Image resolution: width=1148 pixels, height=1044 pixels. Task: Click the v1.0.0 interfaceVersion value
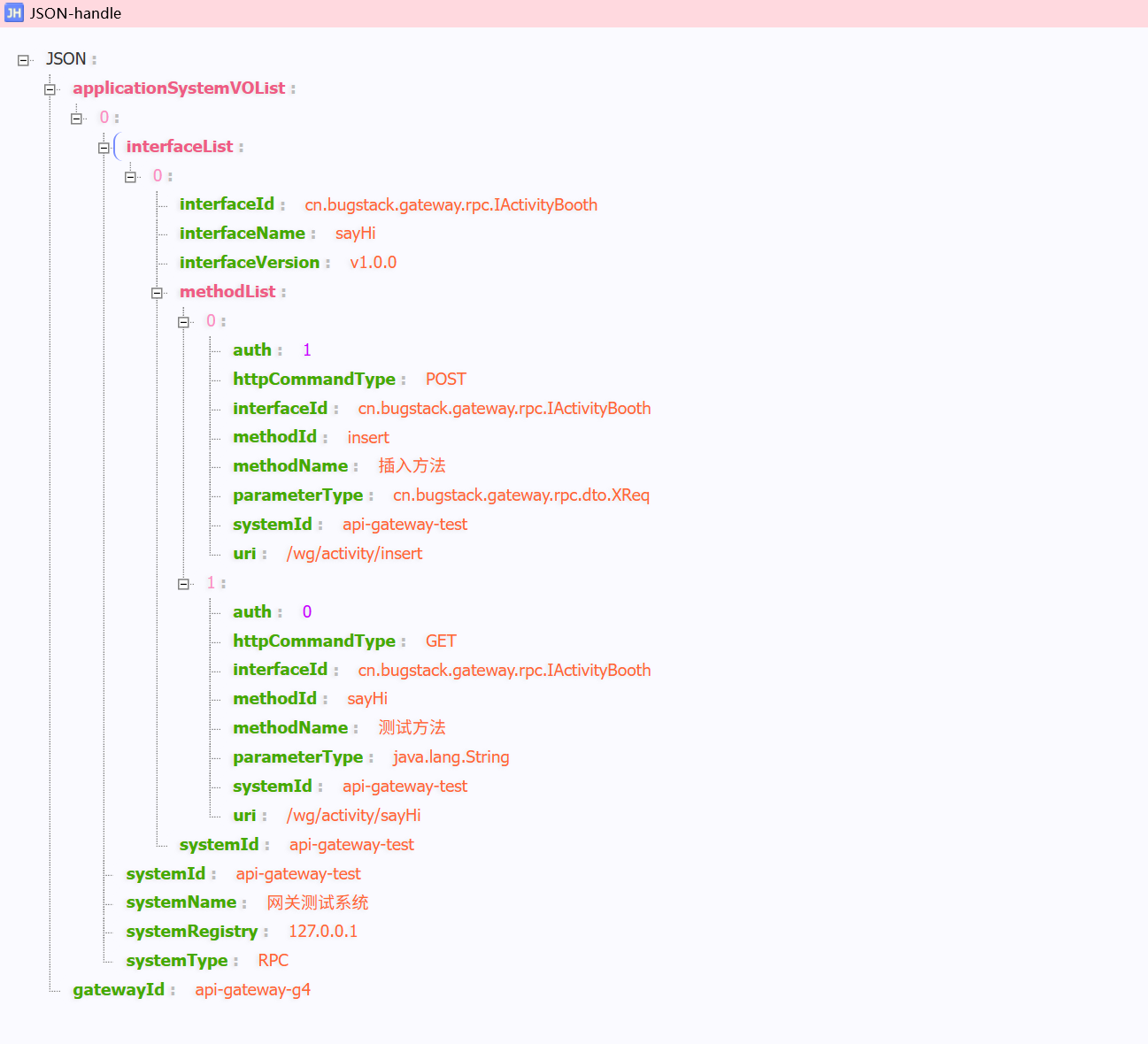[373, 263]
